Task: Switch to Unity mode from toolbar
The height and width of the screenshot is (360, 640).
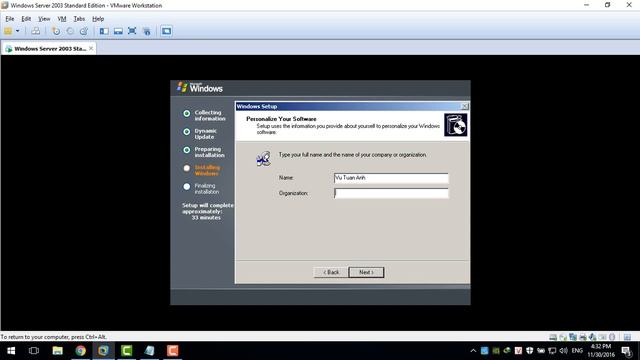Action: [x=147, y=31]
